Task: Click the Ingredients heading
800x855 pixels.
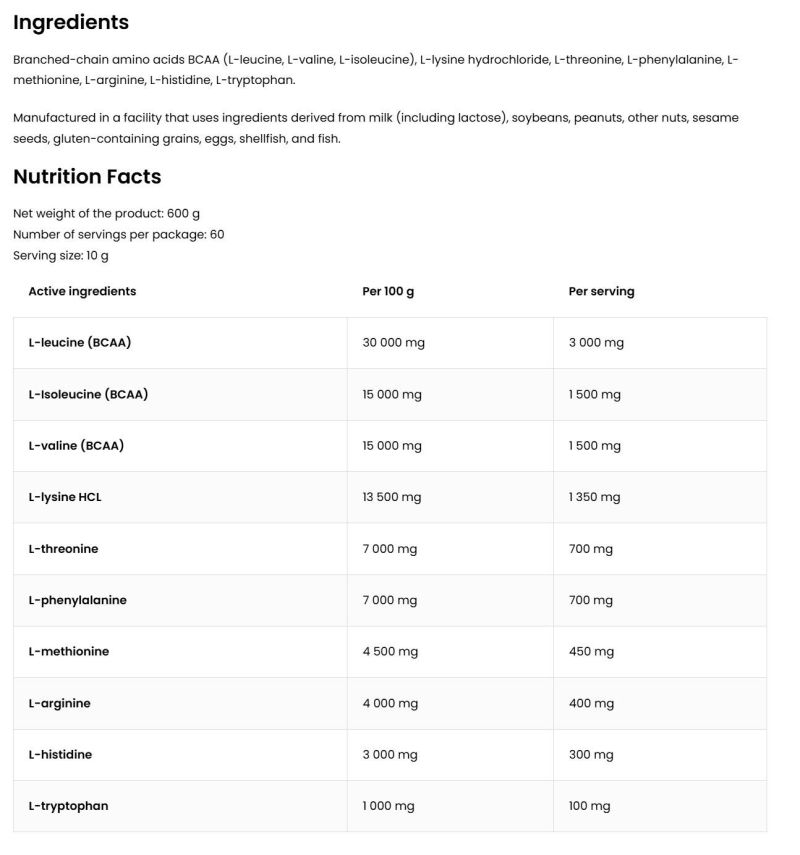Action: click(x=71, y=22)
